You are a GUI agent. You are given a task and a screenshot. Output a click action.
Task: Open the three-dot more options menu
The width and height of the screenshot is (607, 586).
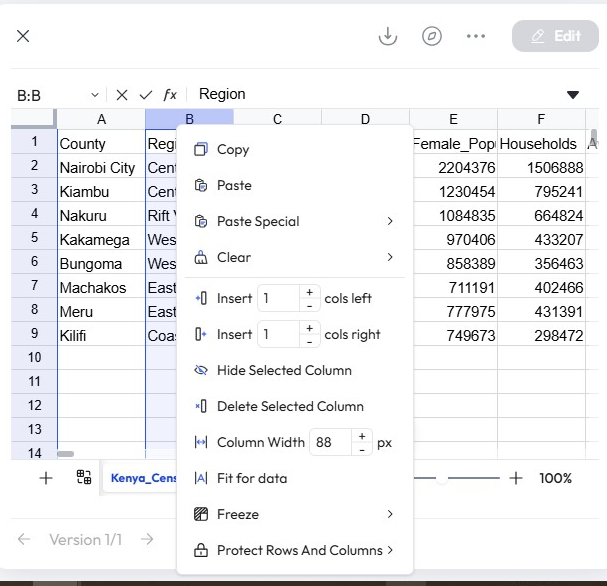(x=476, y=36)
